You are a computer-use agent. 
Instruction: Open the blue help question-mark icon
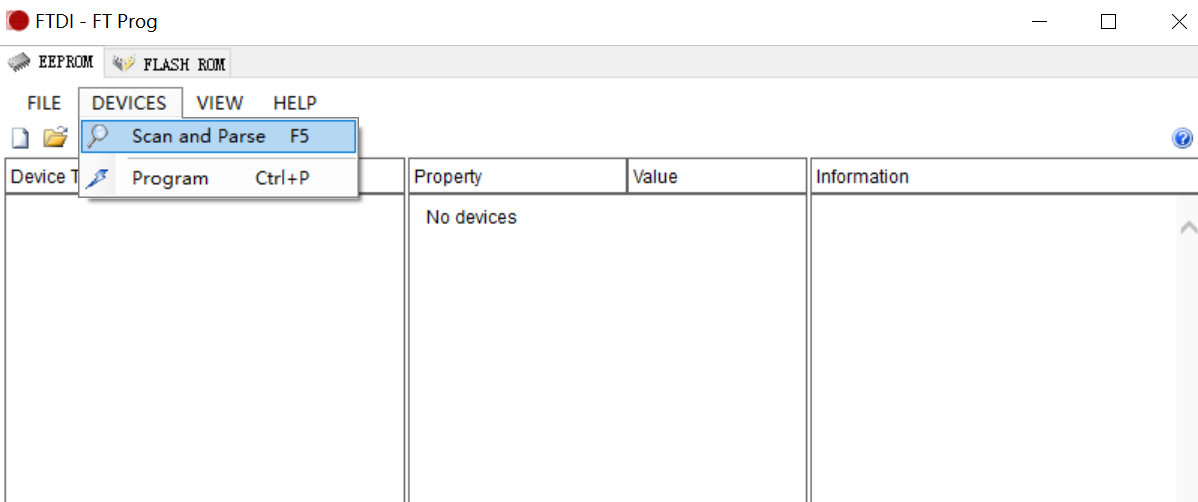click(x=1181, y=138)
